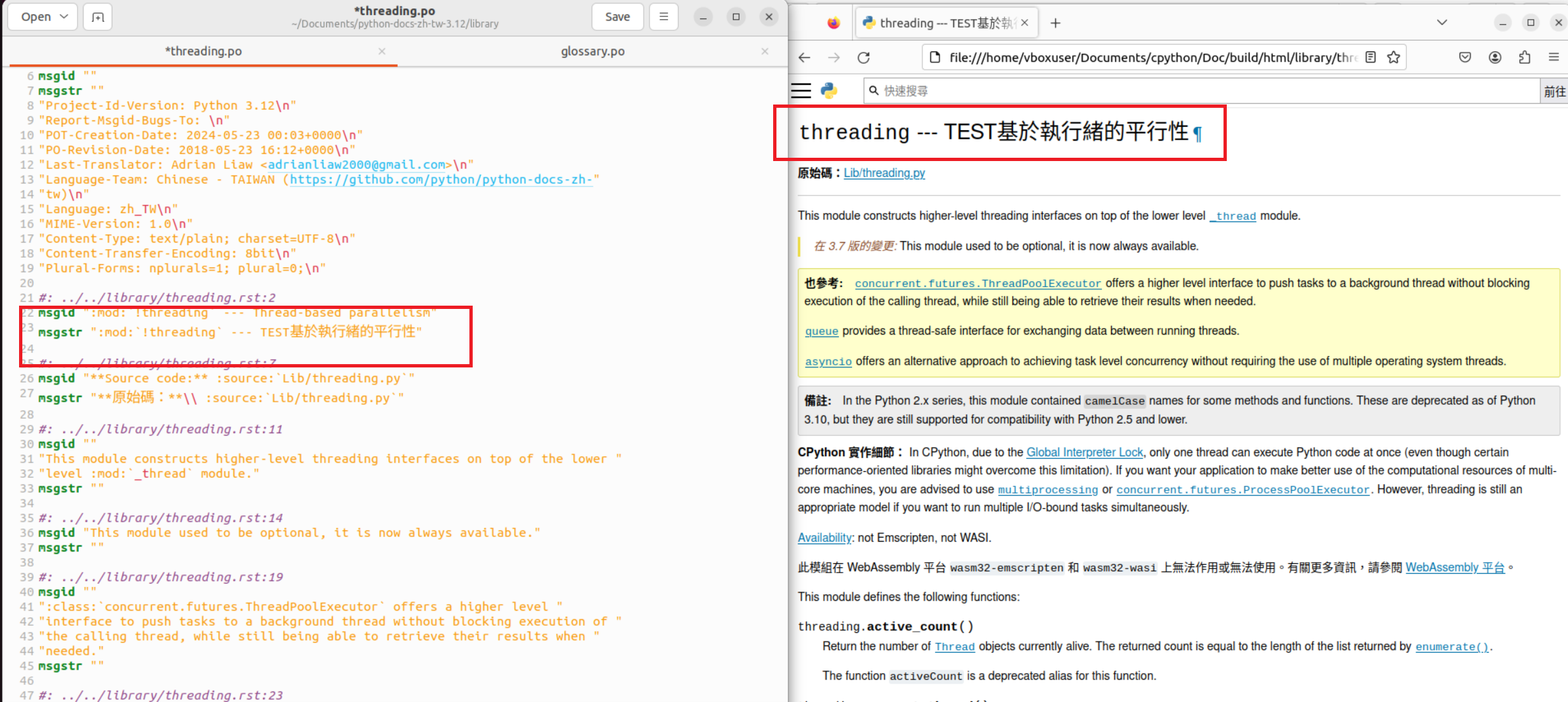Open the Save to Pocket icon

coord(1465,58)
